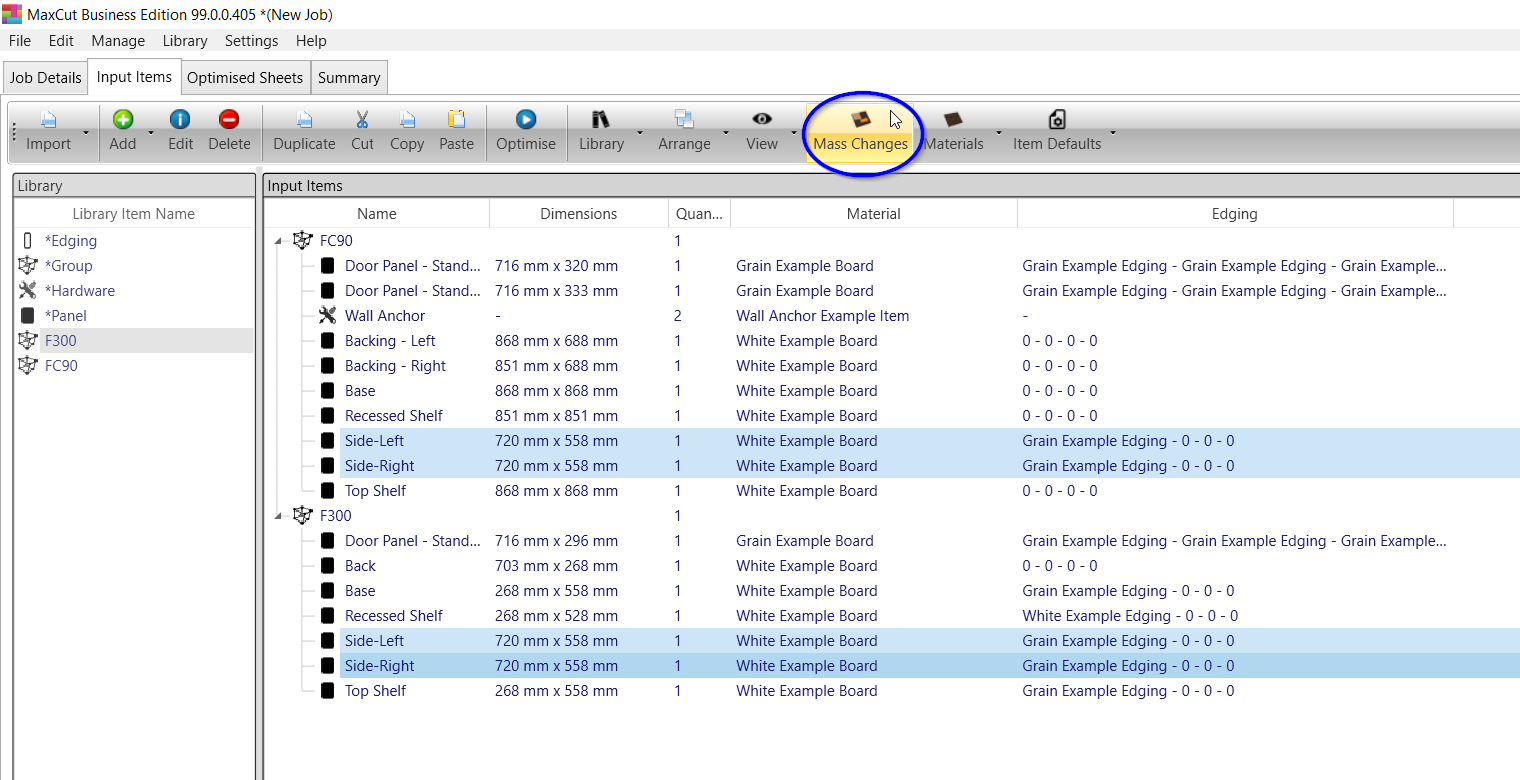Open the Help menu
This screenshot has height=780, width=1520.
coord(311,41)
